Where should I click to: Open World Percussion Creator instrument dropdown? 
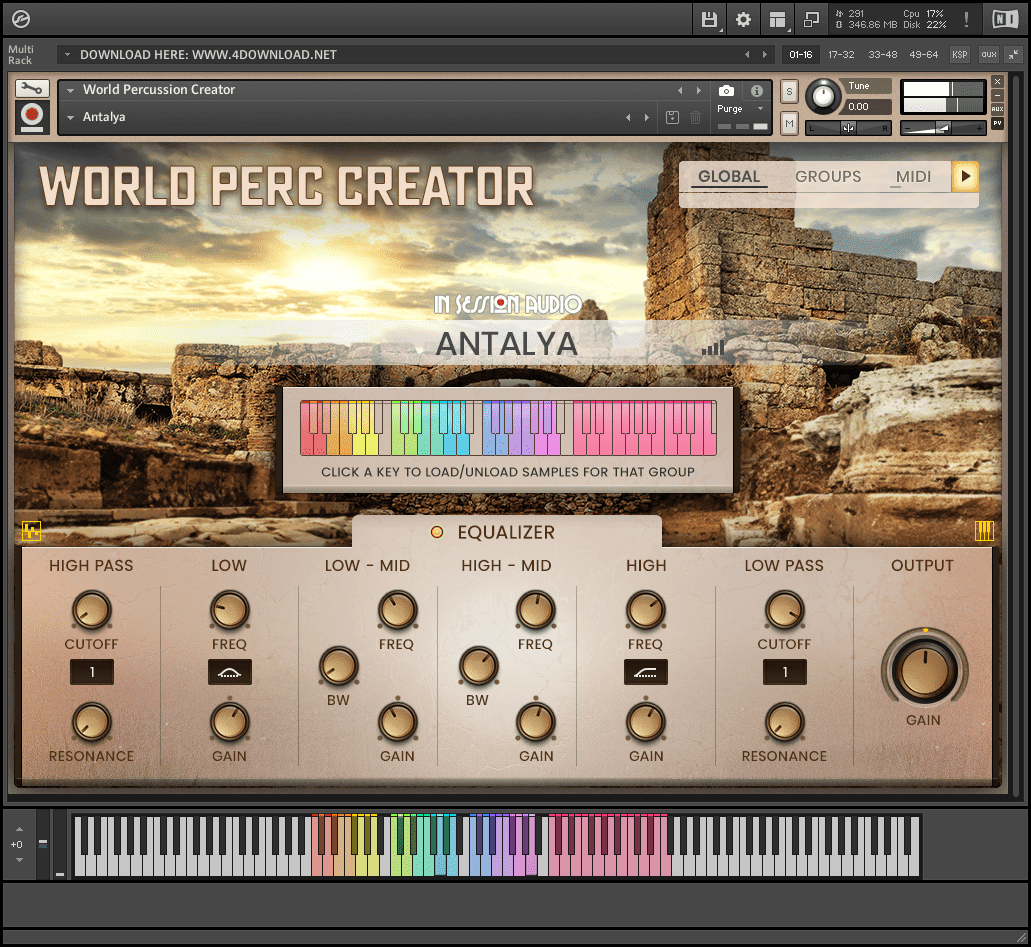tap(70, 91)
